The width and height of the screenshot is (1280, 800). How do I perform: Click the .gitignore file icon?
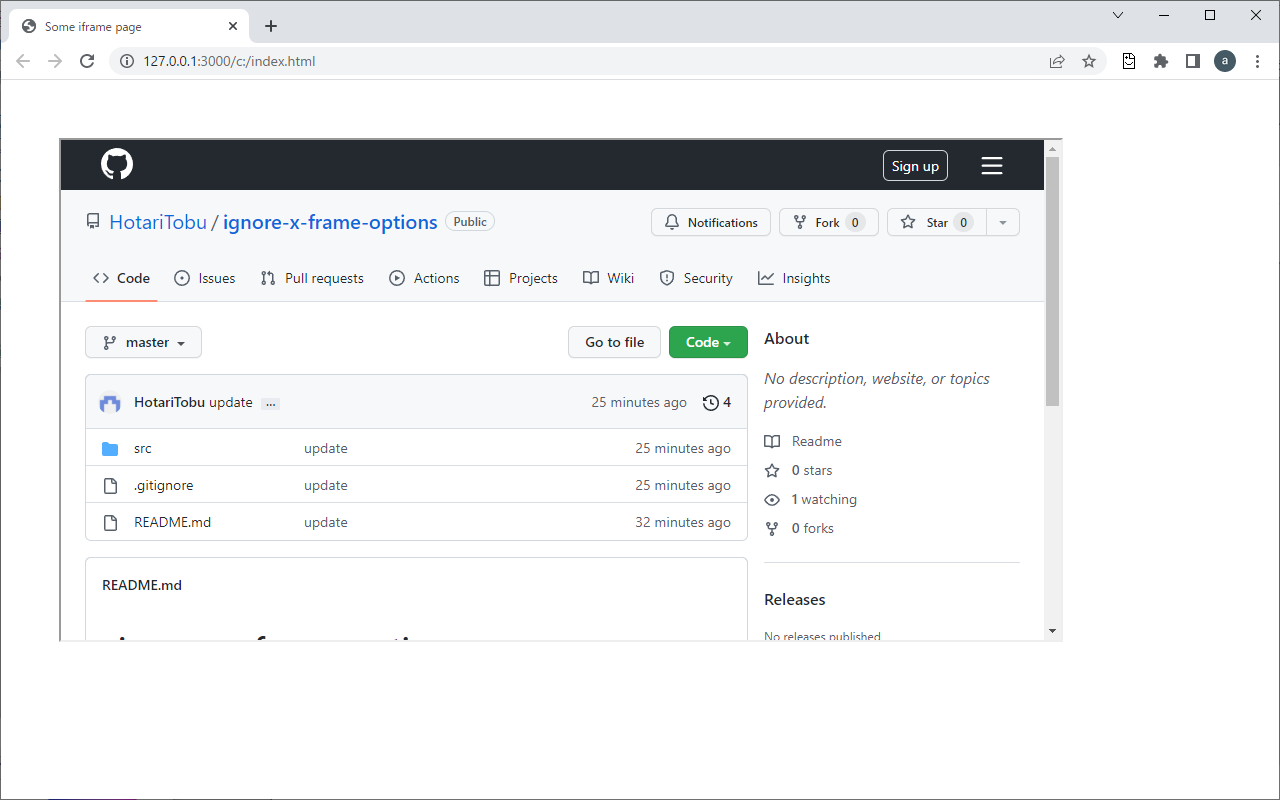111,485
